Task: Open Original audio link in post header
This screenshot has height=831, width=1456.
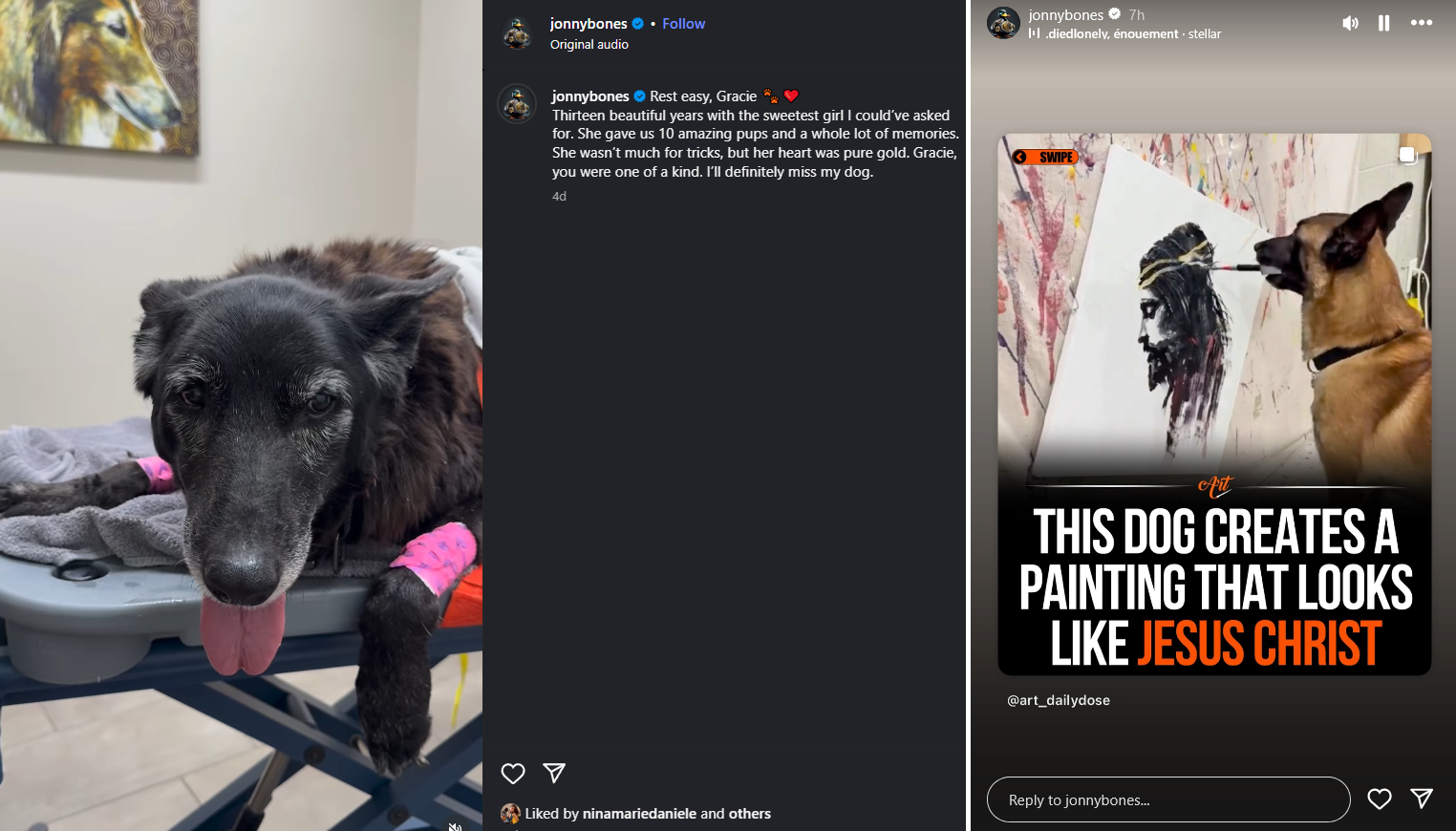Action: [589, 44]
